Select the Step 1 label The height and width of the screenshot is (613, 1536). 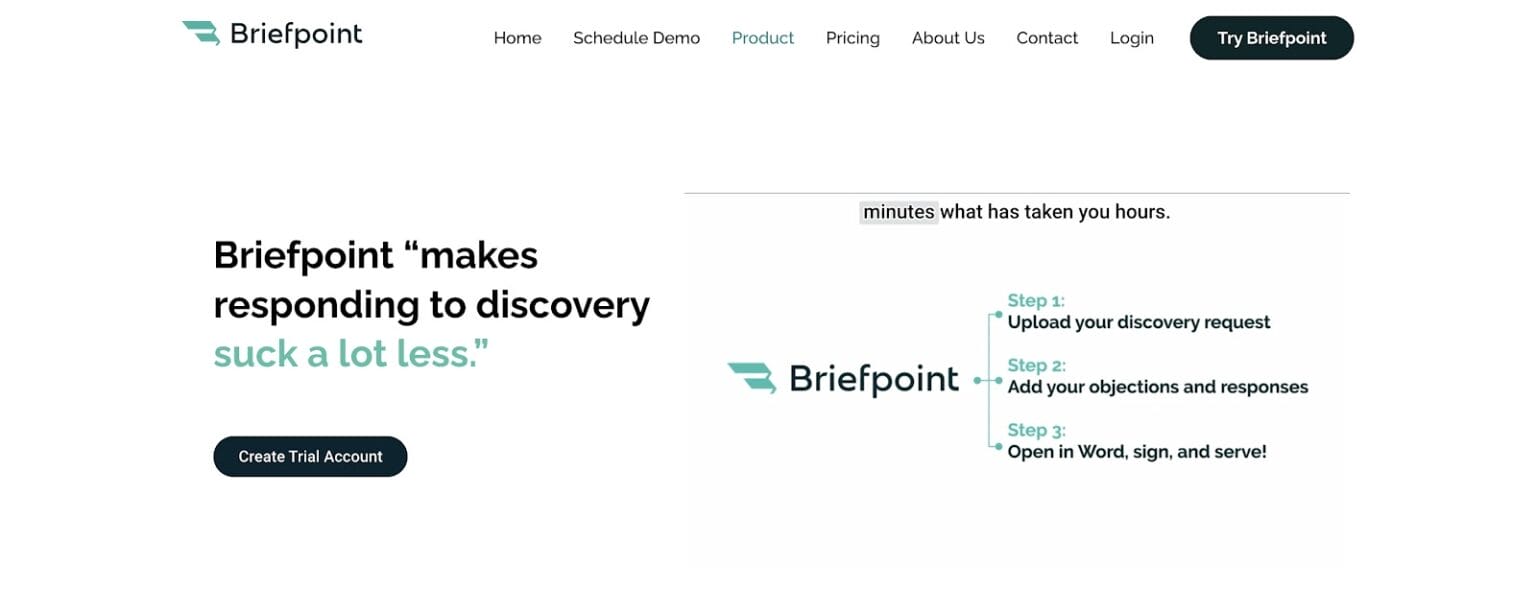pos(1037,300)
